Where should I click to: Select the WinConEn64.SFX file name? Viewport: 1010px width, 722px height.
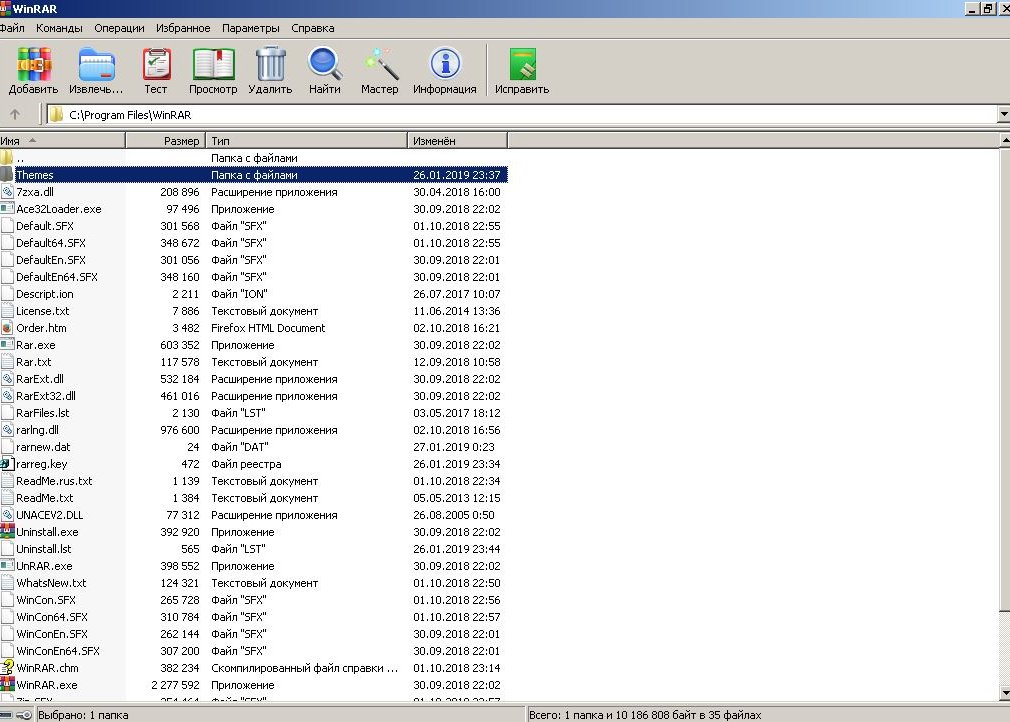pyautogui.click(x=58, y=651)
